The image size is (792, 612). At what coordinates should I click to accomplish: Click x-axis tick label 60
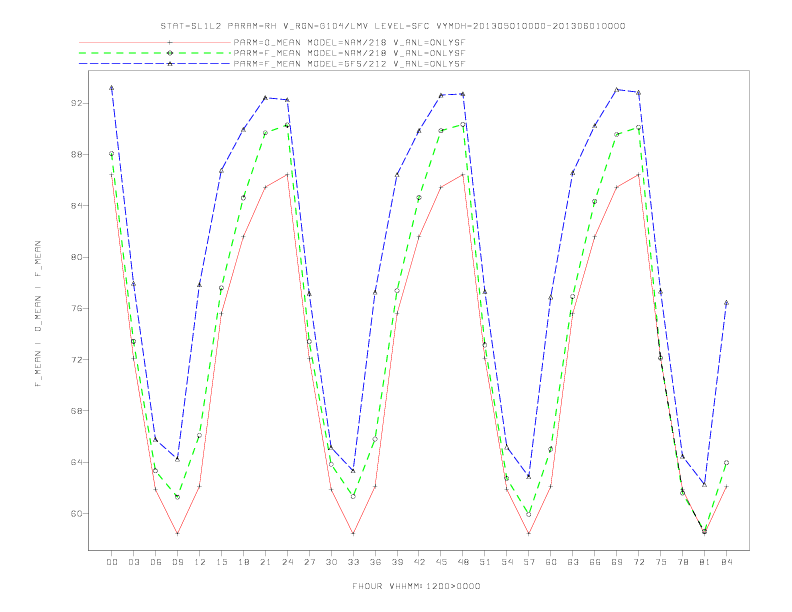(x=551, y=562)
